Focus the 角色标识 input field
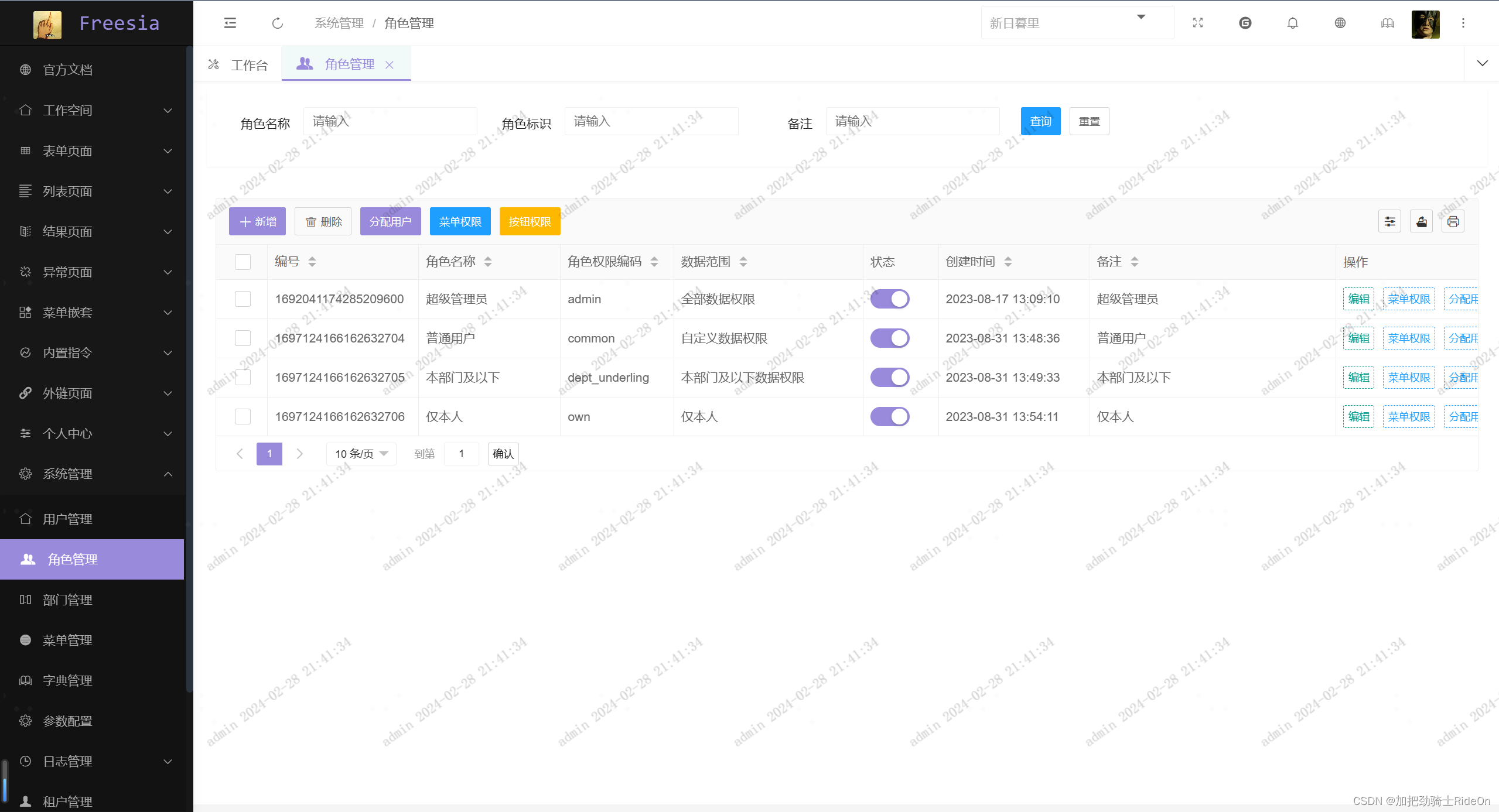The width and height of the screenshot is (1499, 812). click(651, 121)
